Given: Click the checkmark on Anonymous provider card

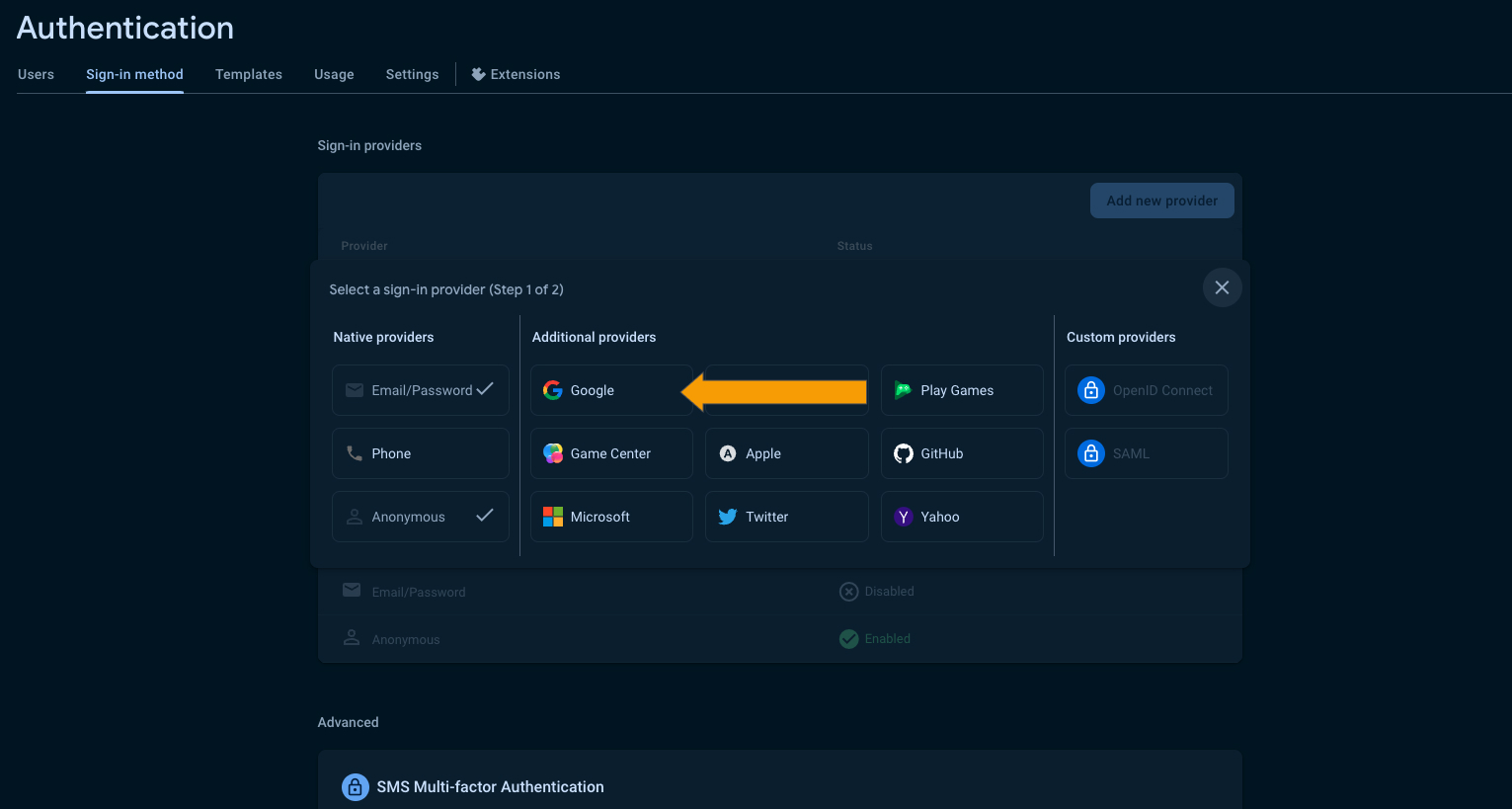Looking at the screenshot, I should coord(485,516).
